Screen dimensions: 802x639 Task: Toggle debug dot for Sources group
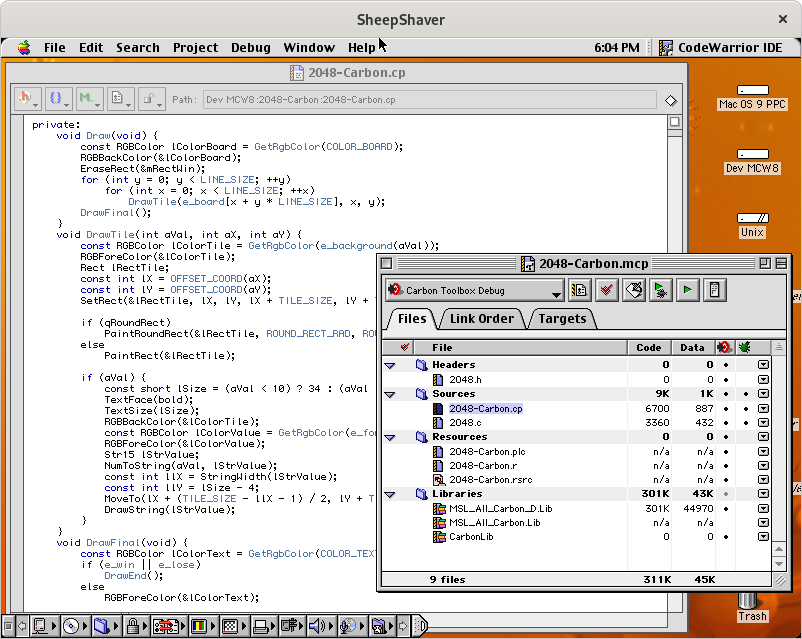[746, 394]
